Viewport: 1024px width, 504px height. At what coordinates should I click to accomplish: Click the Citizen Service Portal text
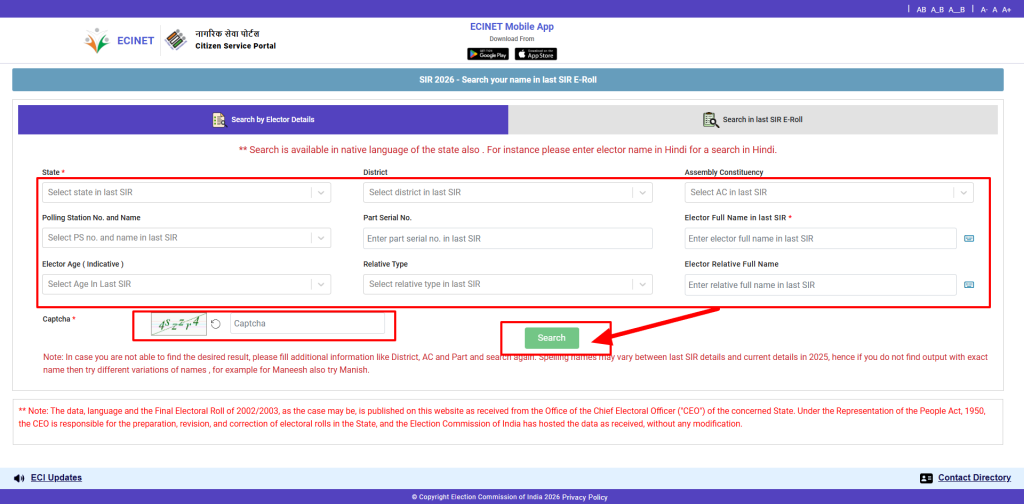click(236, 46)
